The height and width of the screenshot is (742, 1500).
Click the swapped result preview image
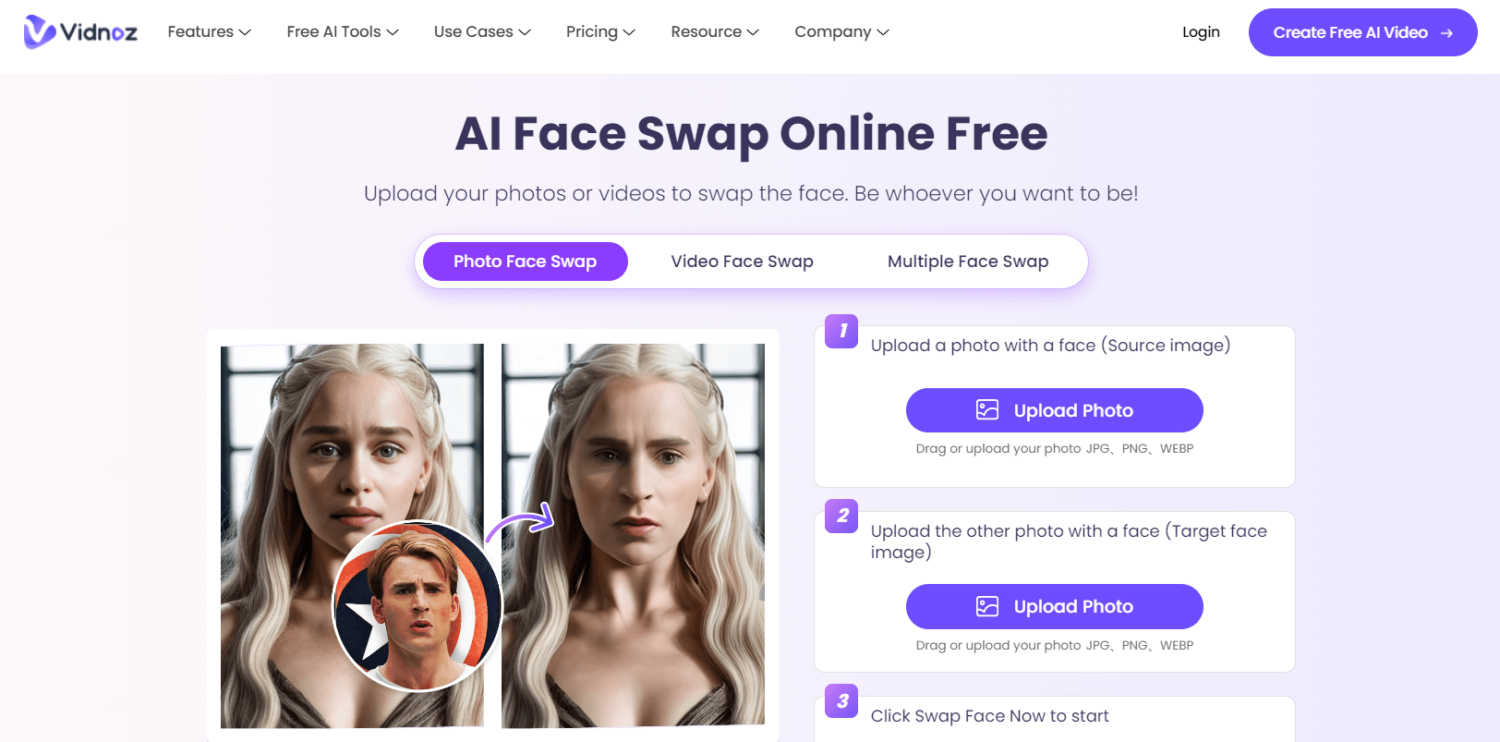[x=633, y=536]
